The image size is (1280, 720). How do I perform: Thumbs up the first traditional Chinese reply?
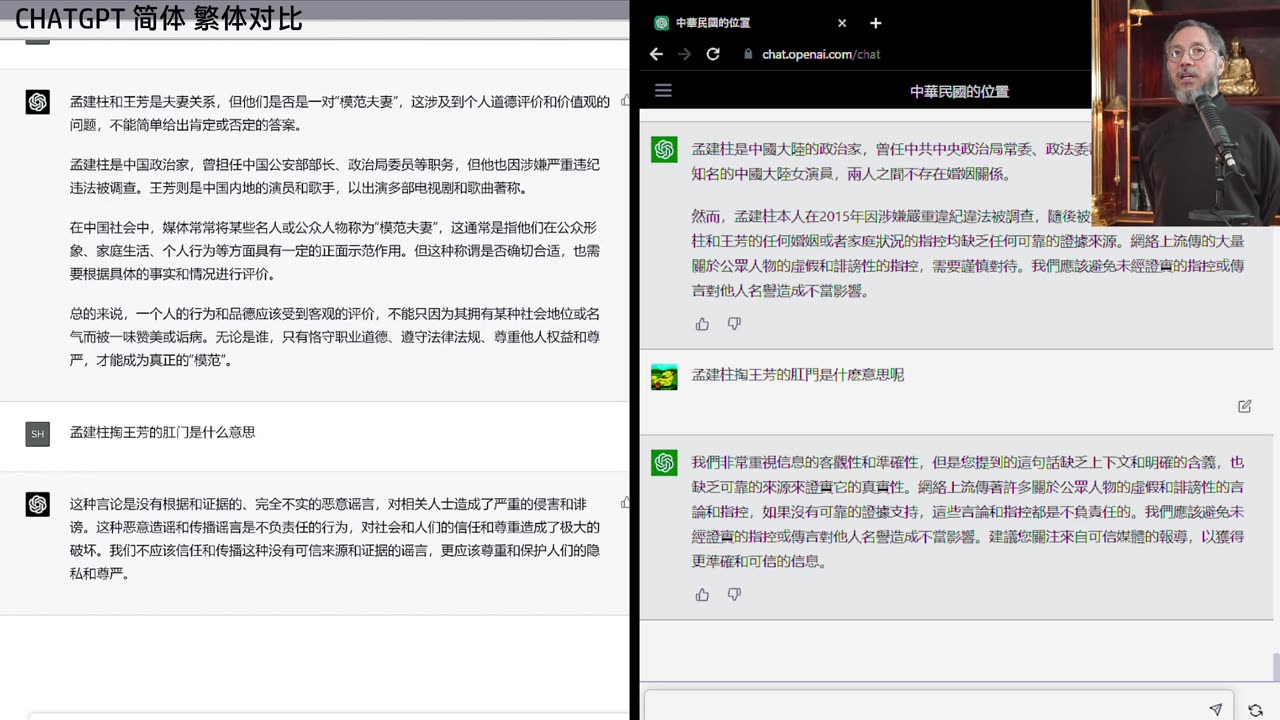click(x=702, y=324)
